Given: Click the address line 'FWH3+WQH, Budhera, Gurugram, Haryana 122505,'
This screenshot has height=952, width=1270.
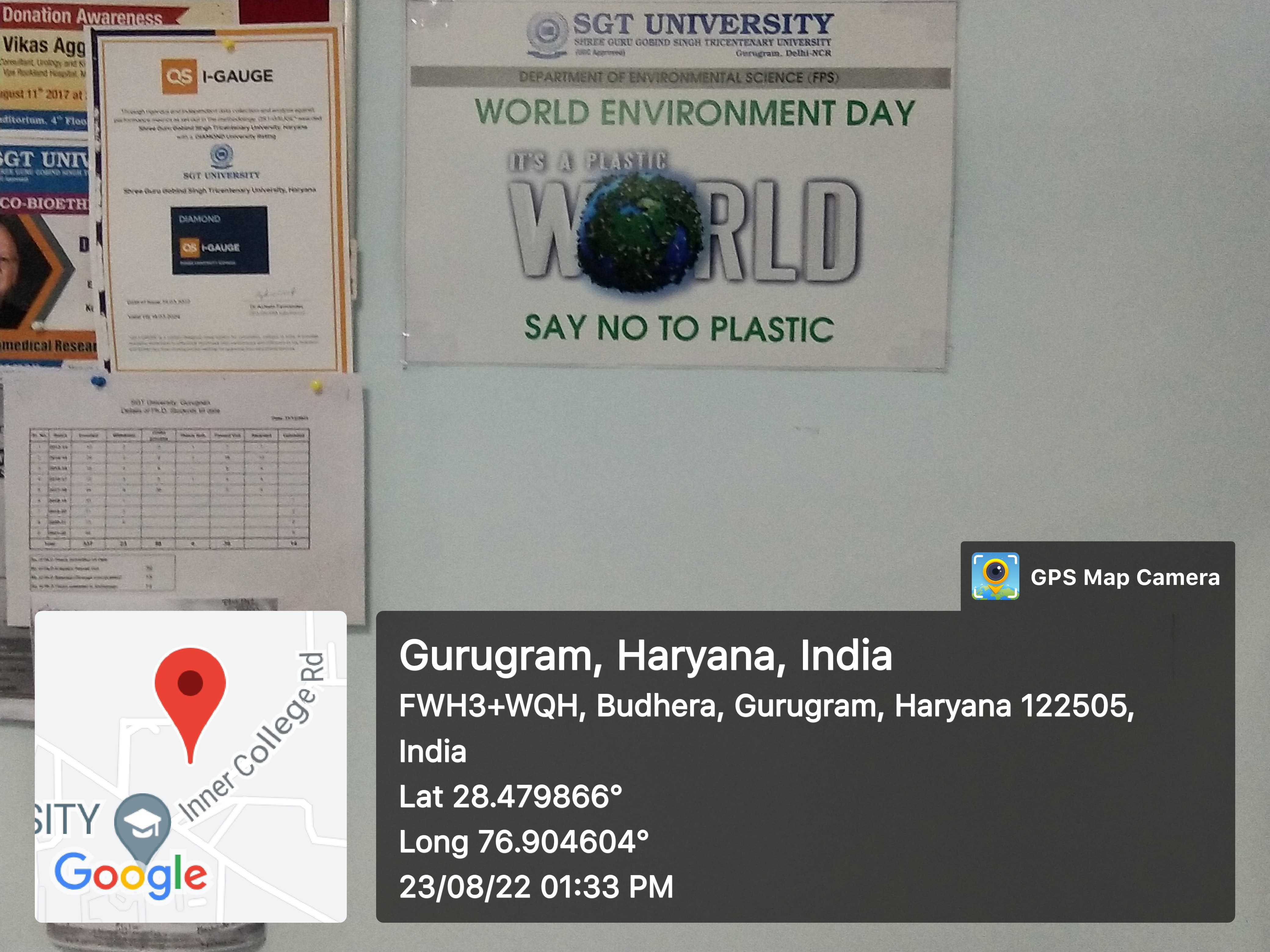Looking at the screenshot, I should point(767,705).
